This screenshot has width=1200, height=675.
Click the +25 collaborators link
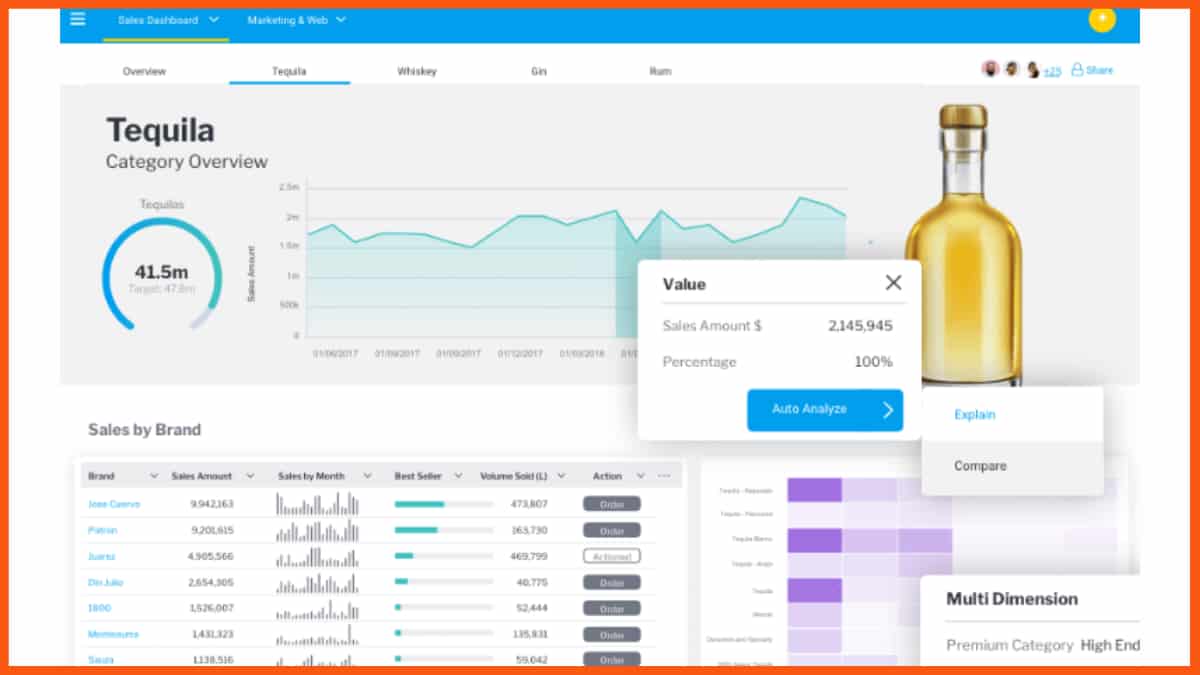coord(1053,71)
